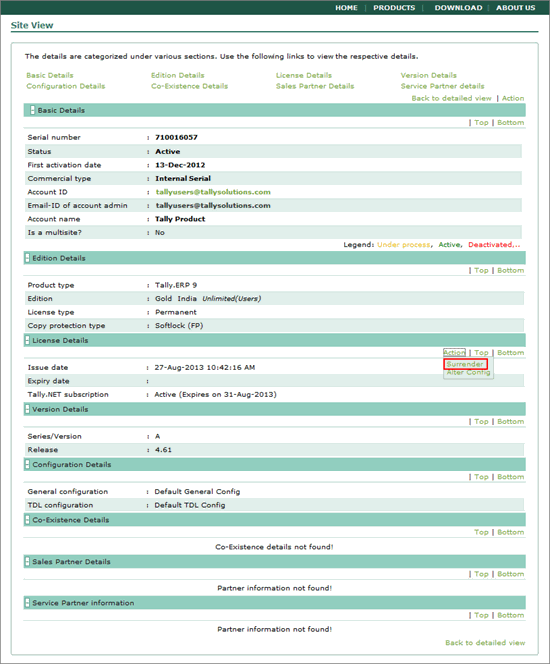Image resolution: width=550 pixels, height=664 pixels.
Task: Select Tally.ERP 9 product type value
Action: pyautogui.click(x=176, y=285)
